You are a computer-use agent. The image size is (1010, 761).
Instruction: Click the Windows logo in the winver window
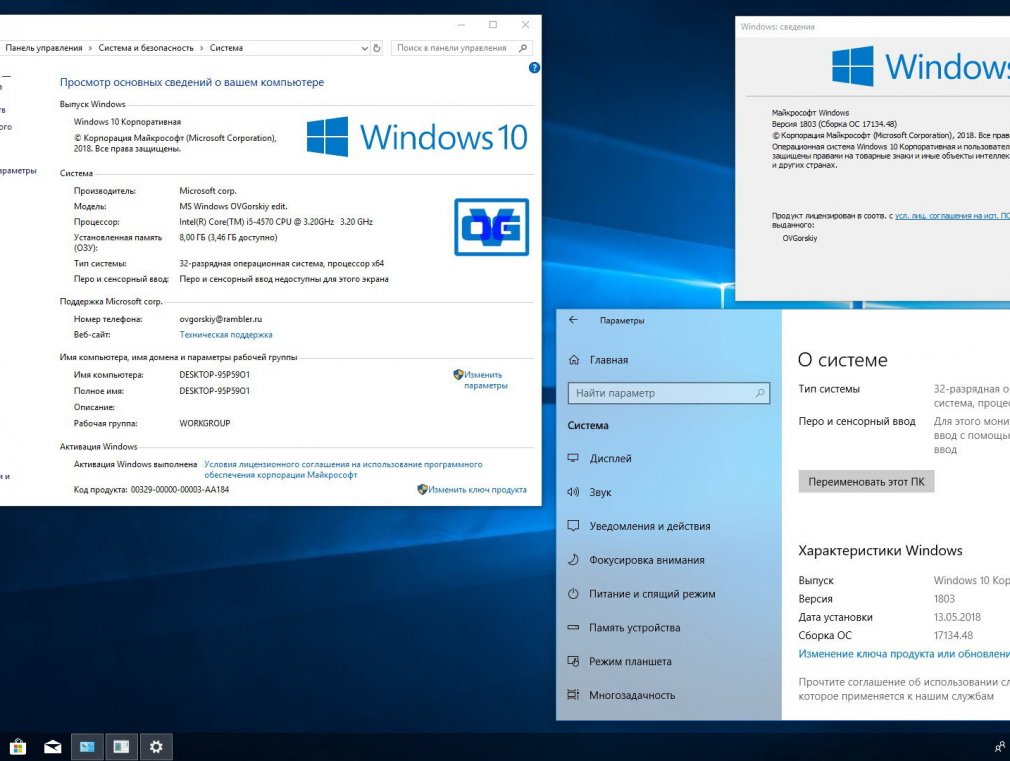(x=853, y=66)
